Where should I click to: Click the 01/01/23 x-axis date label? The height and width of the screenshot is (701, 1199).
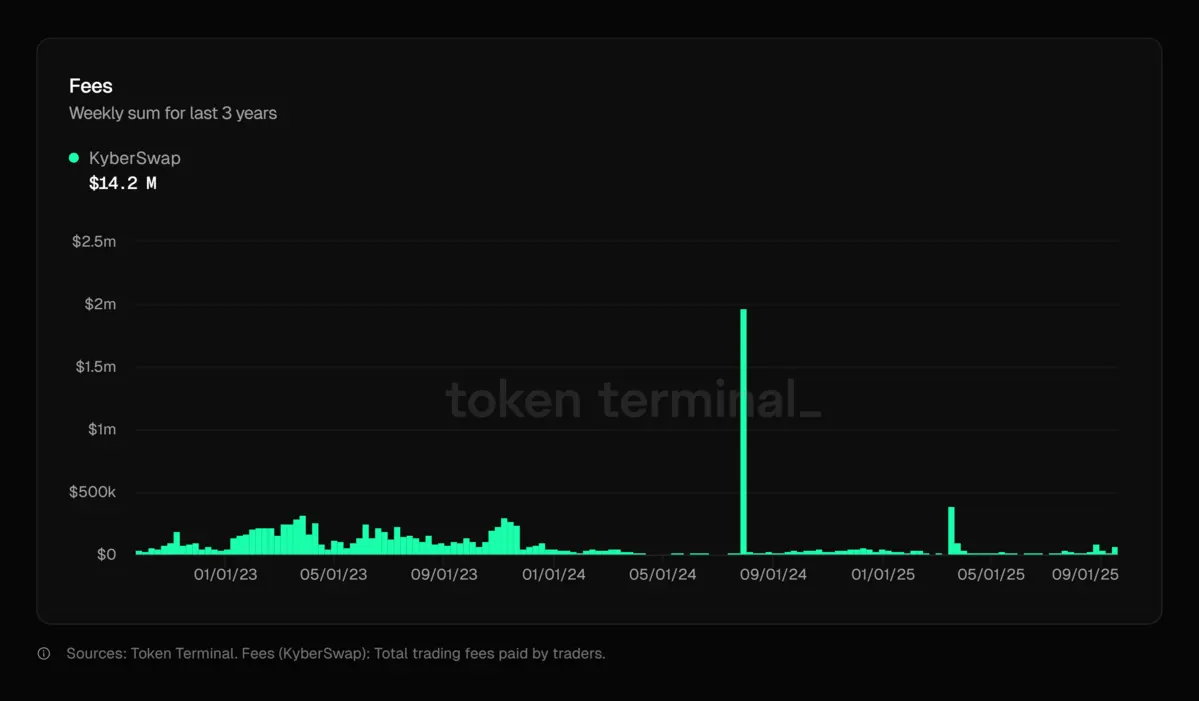pyautogui.click(x=225, y=575)
